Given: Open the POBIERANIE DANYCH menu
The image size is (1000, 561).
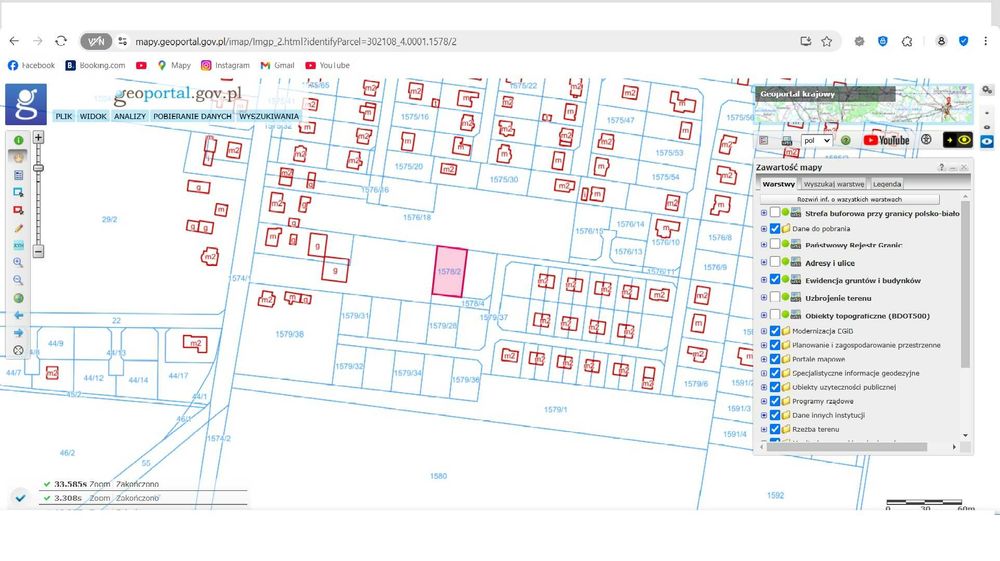Looking at the screenshot, I should pos(192,116).
